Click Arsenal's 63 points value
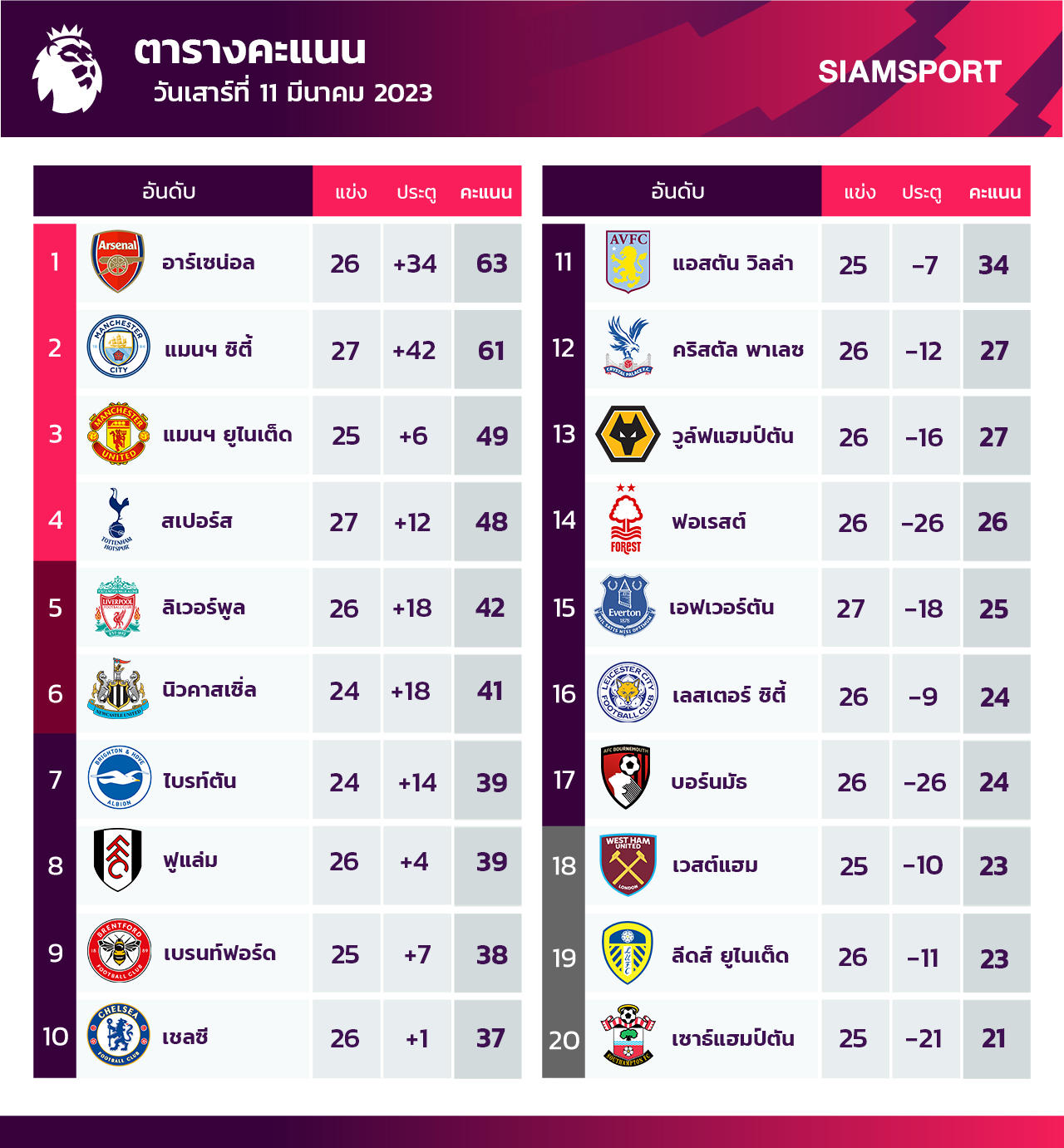1064x1148 pixels. click(x=491, y=264)
